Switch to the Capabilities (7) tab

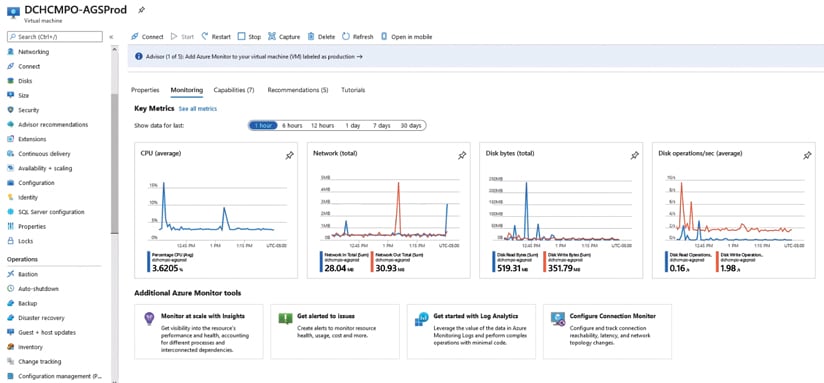234,90
